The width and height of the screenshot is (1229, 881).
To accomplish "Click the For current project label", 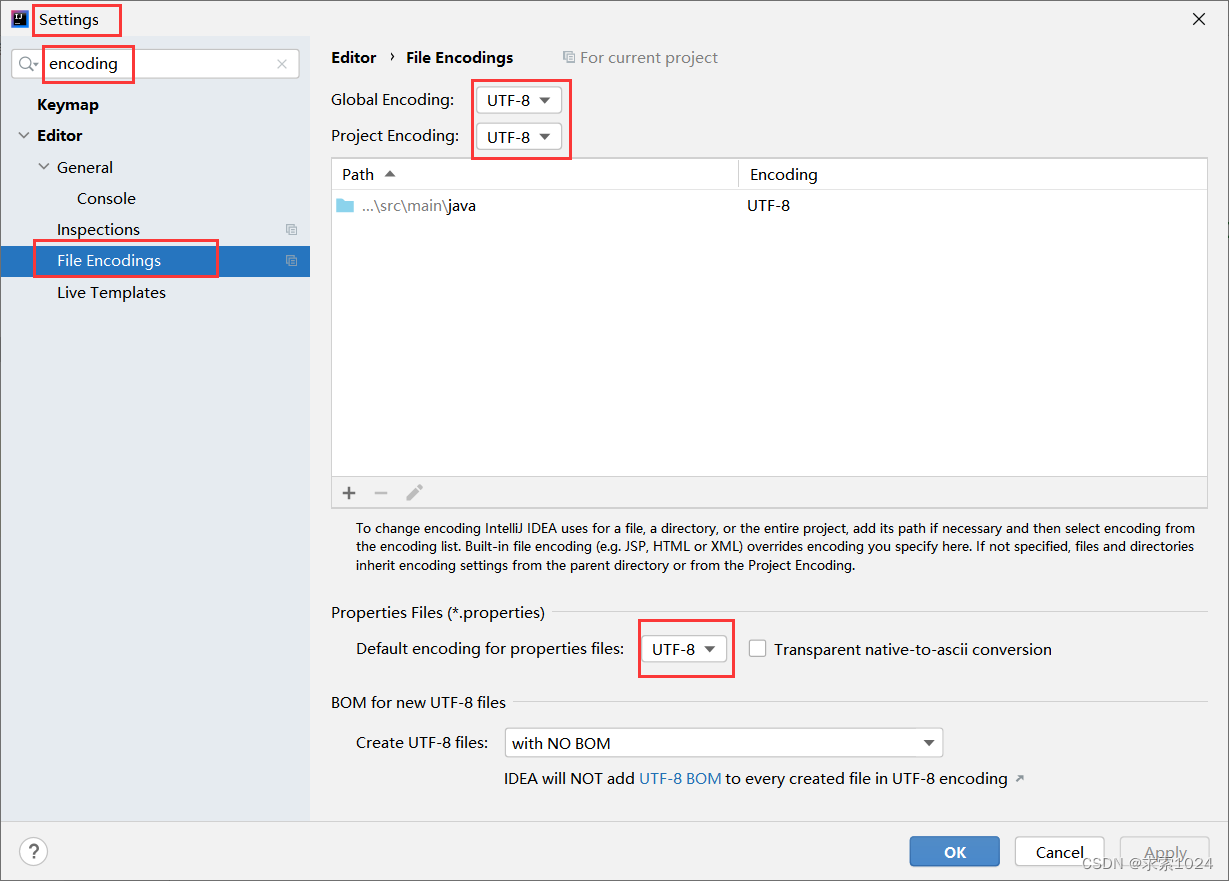I will click(x=649, y=58).
